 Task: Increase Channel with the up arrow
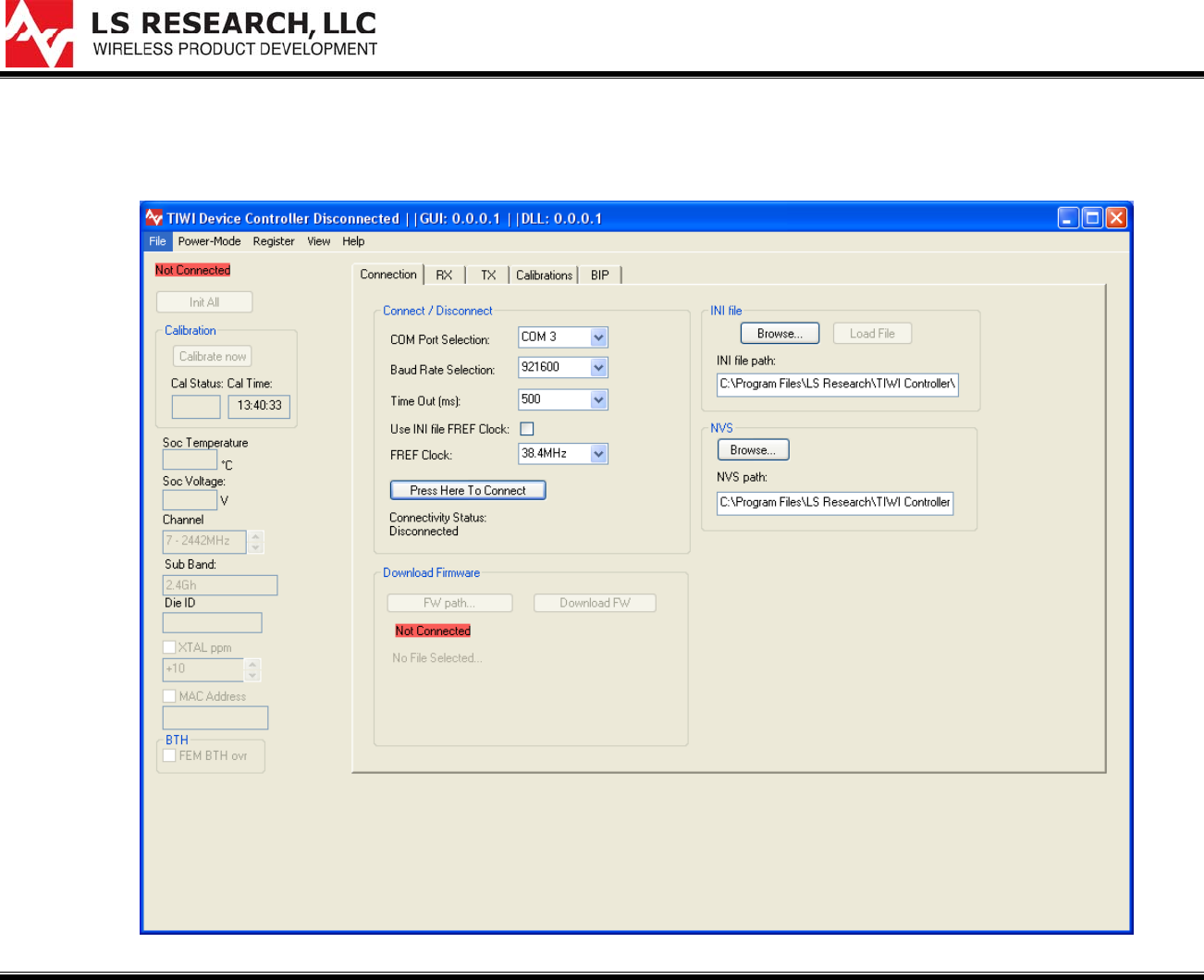pos(256,536)
